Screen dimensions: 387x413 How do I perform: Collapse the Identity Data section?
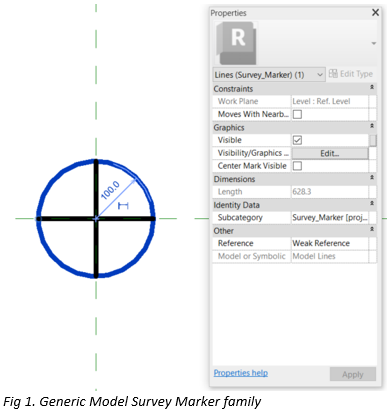coord(372,203)
